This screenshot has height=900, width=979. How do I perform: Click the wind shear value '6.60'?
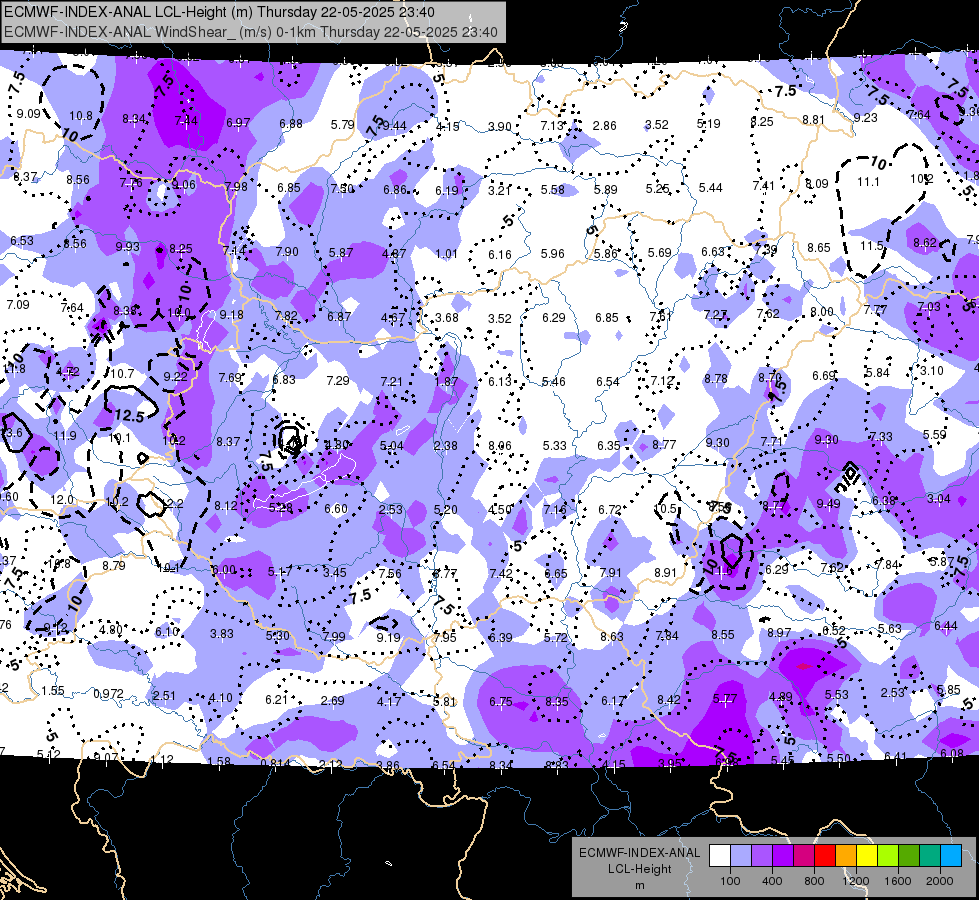(336, 508)
